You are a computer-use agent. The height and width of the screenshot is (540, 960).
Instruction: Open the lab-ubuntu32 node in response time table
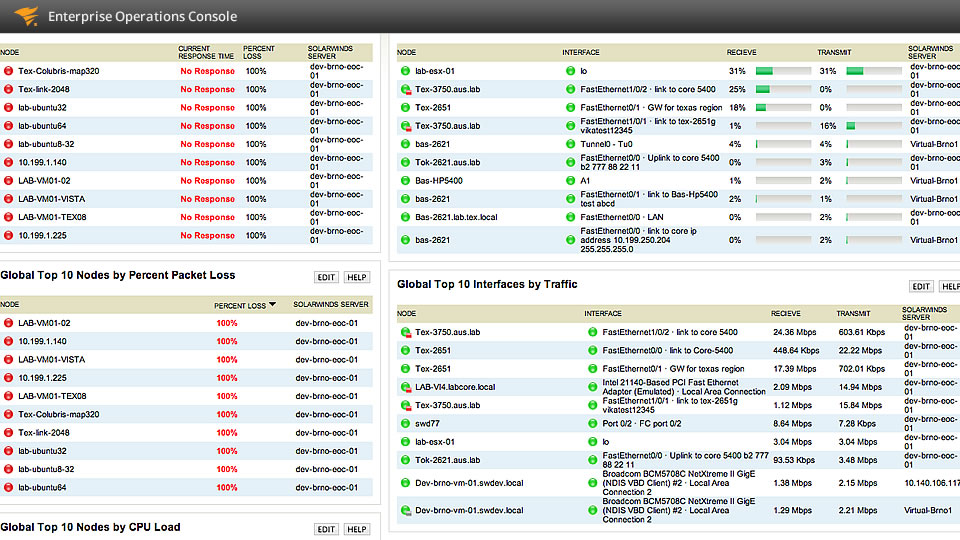42,108
